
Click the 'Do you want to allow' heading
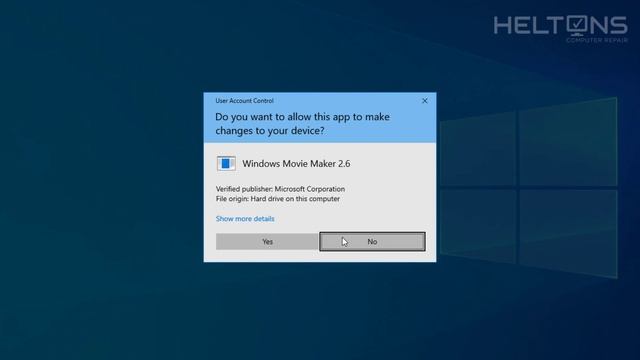coord(302,124)
